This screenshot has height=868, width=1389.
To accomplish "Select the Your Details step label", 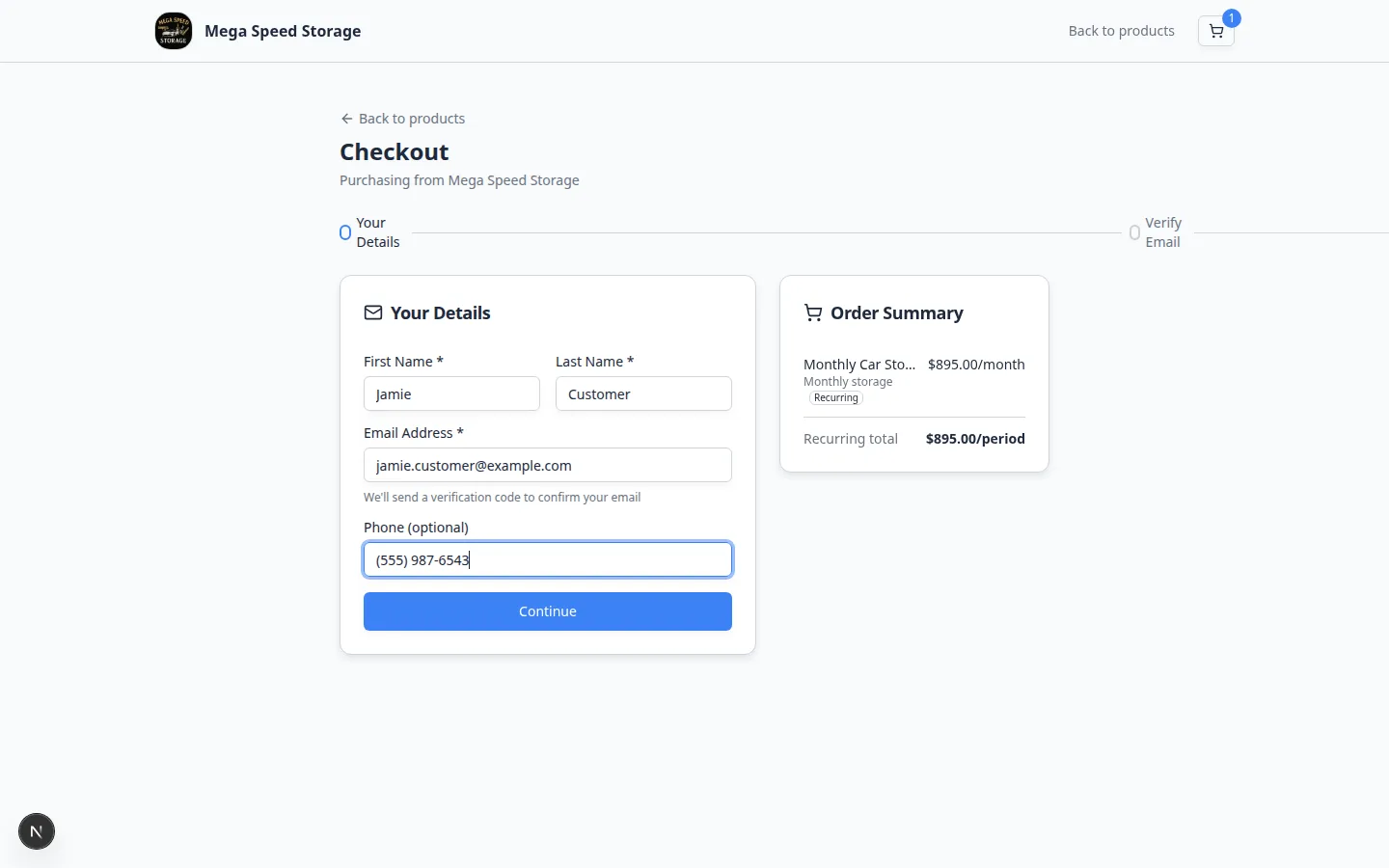I will coord(377,232).
